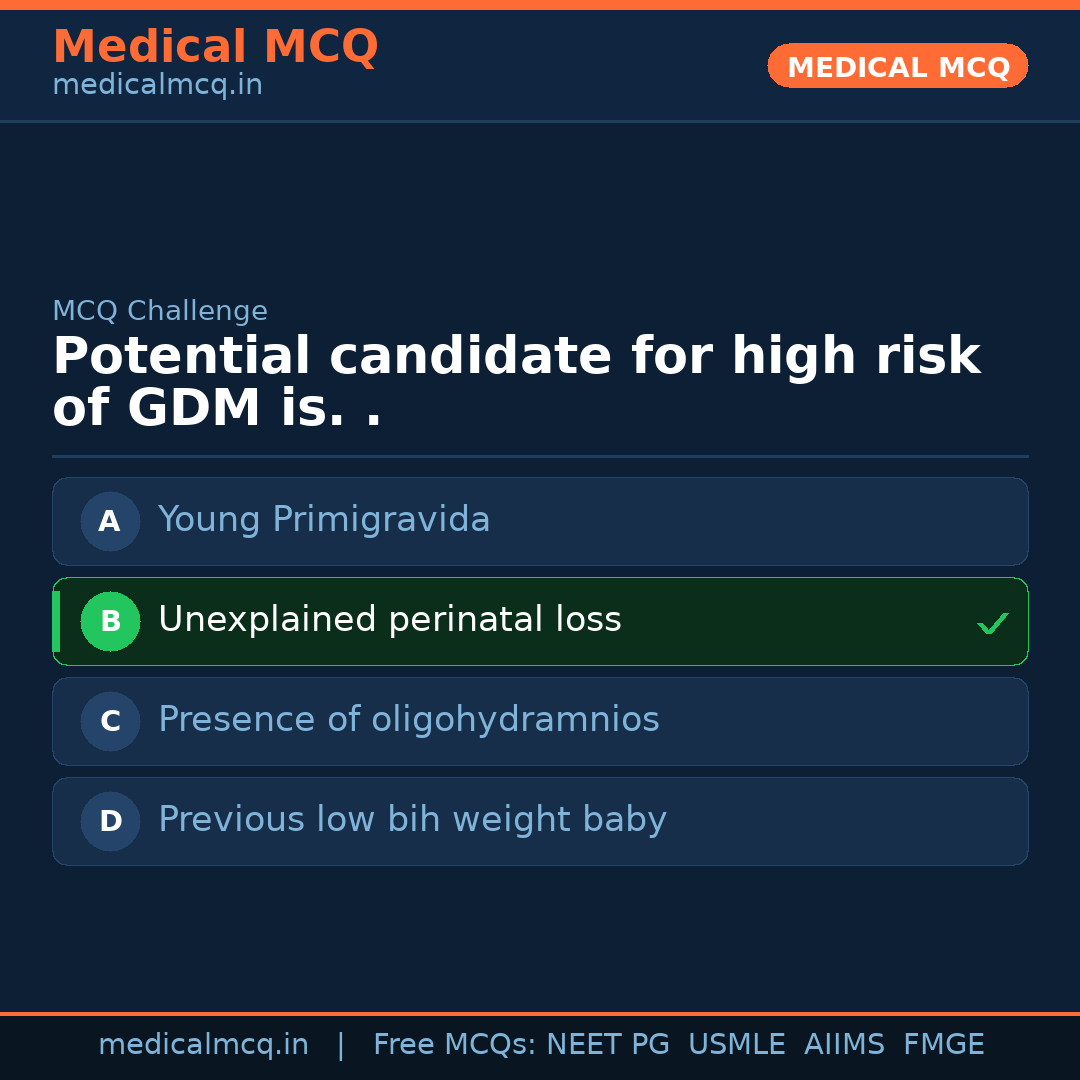Viewport: 1080px width, 1080px height.
Task: Click the green B option badge
Action: tap(110, 621)
